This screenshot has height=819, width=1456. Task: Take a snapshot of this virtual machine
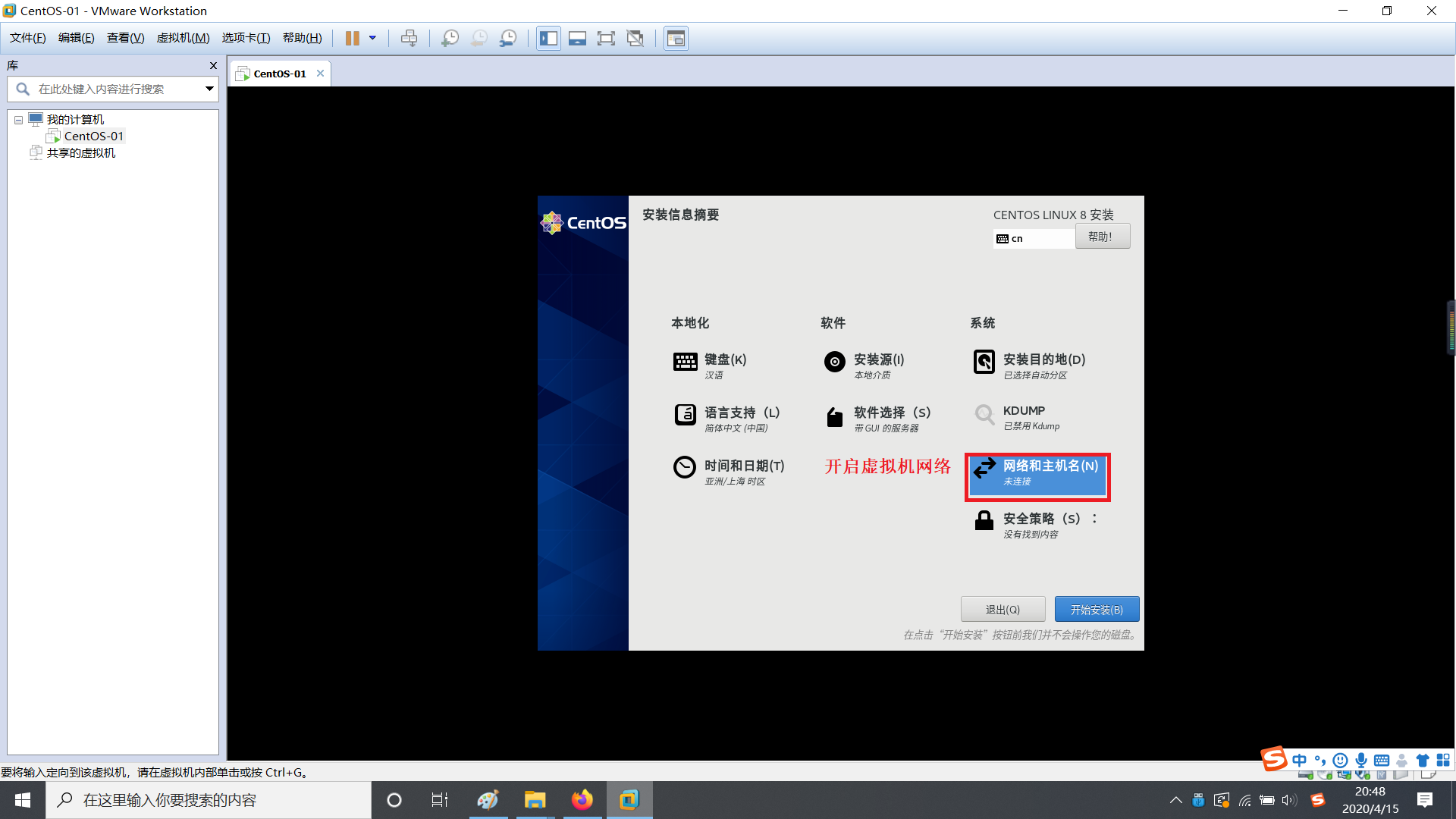pos(450,38)
